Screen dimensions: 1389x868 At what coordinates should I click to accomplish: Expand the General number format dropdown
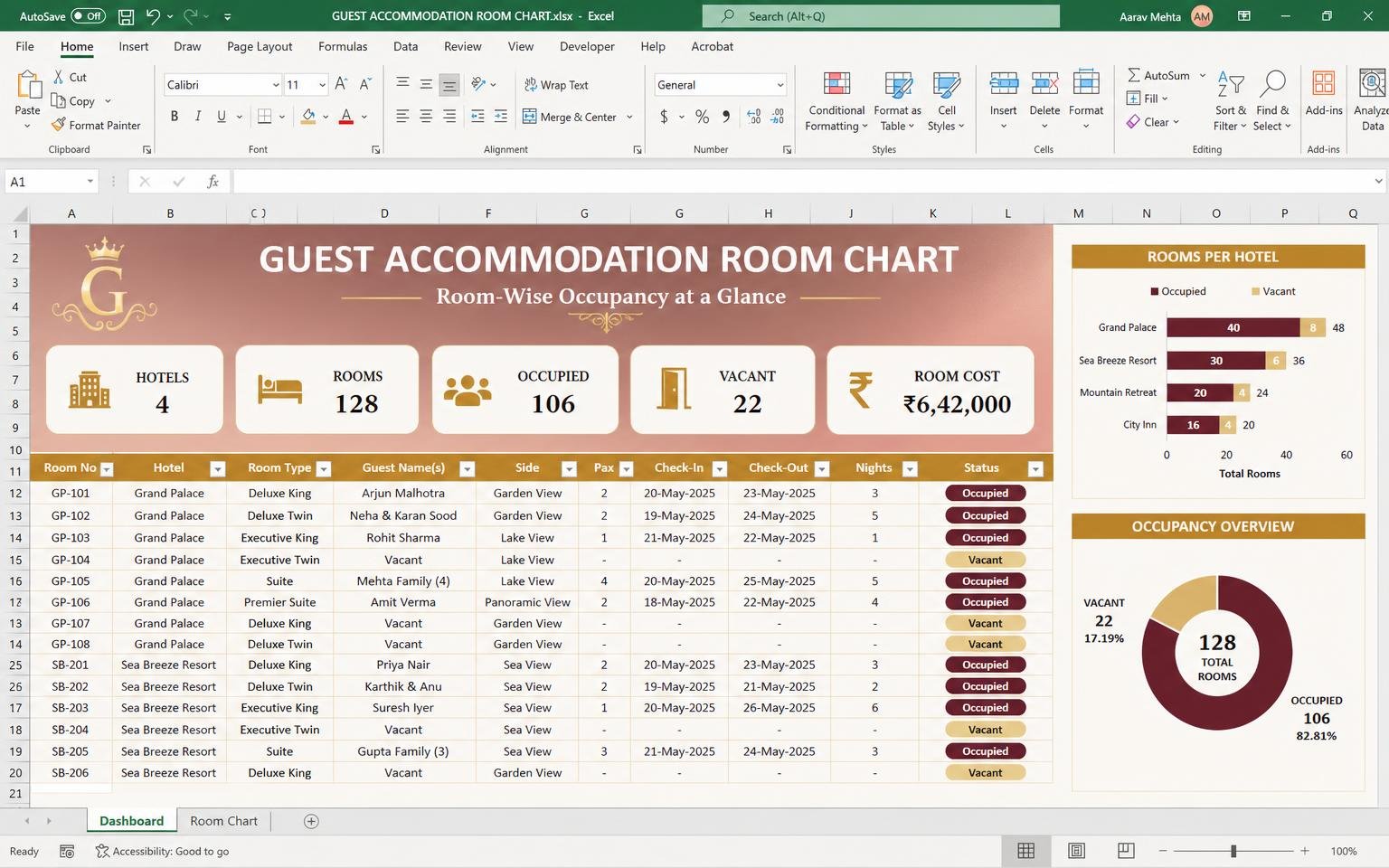click(x=780, y=84)
